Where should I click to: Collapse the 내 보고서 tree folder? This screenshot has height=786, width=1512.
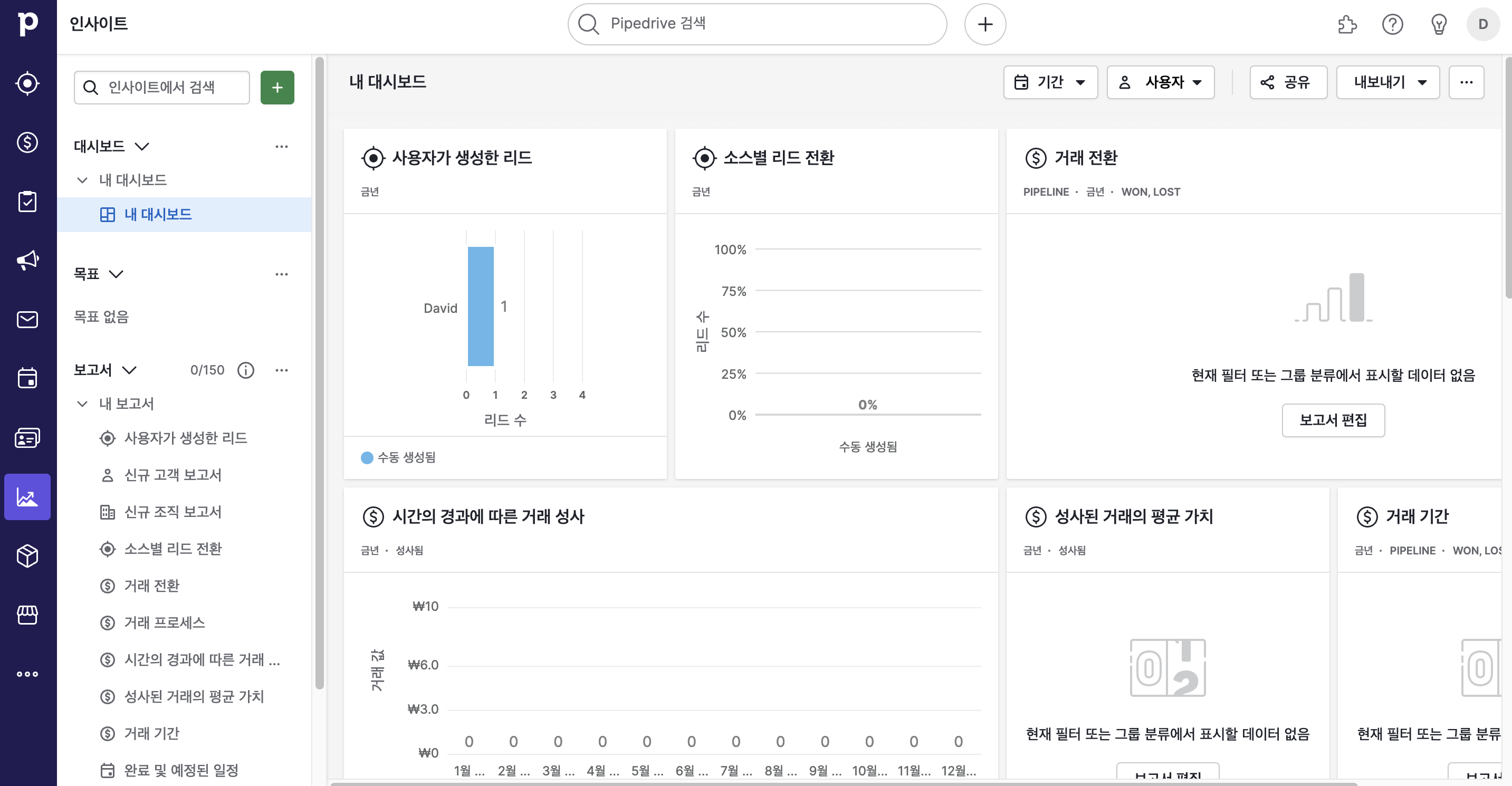pyautogui.click(x=83, y=404)
